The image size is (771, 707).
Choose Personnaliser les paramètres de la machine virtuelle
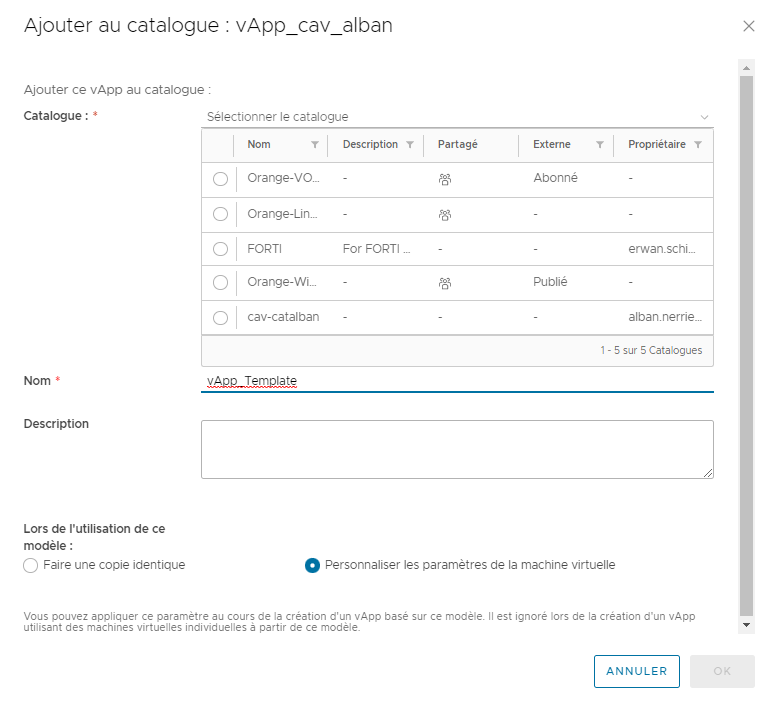coord(312,565)
